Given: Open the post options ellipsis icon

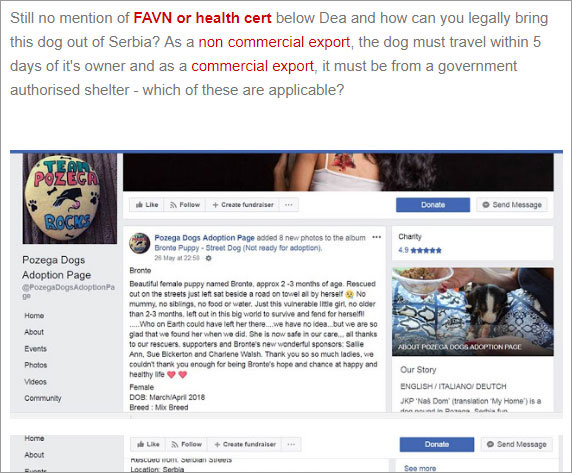Looking at the screenshot, I should coord(376,237).
